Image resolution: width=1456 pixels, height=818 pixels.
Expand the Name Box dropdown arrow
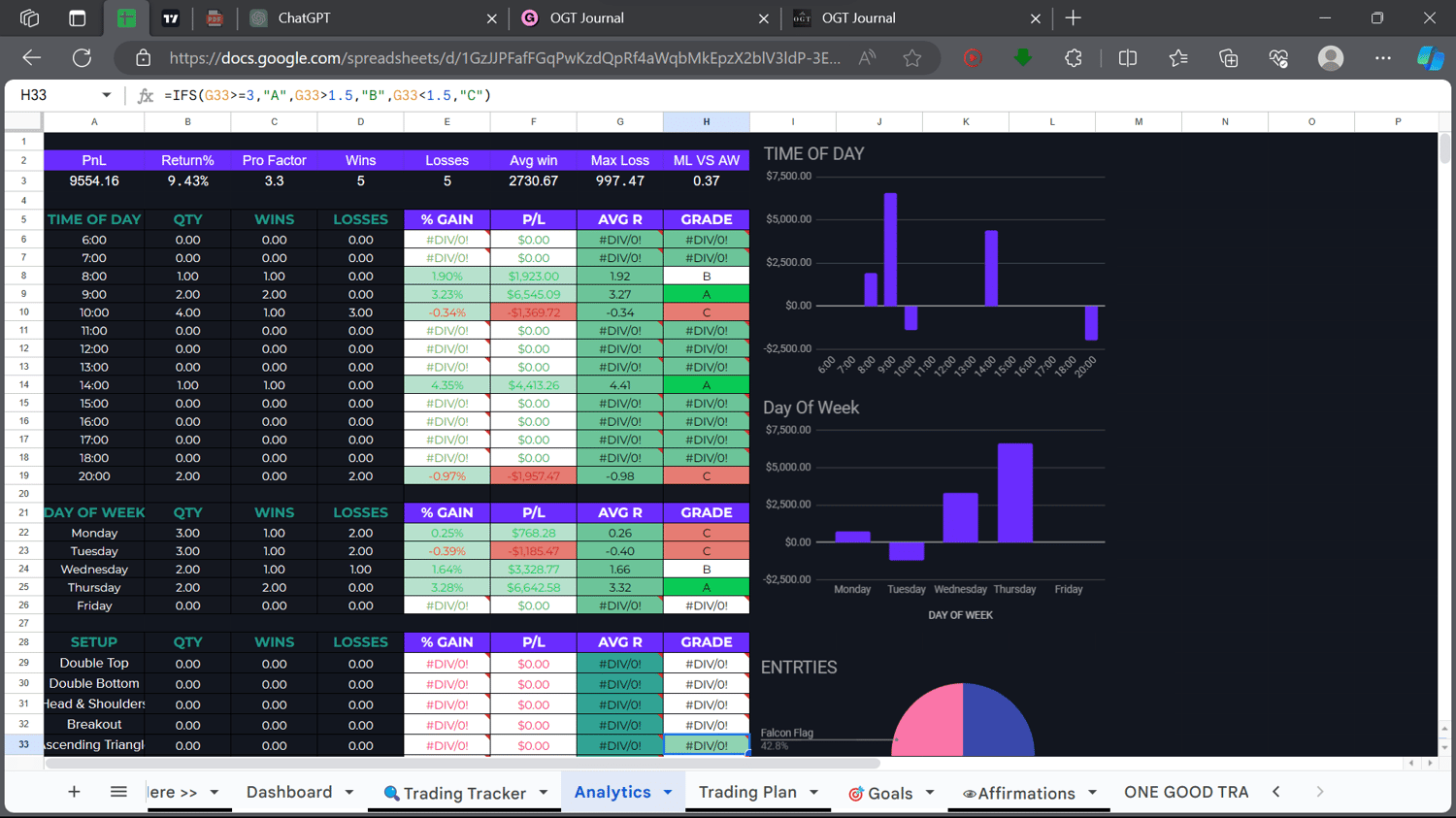point(106,95)
